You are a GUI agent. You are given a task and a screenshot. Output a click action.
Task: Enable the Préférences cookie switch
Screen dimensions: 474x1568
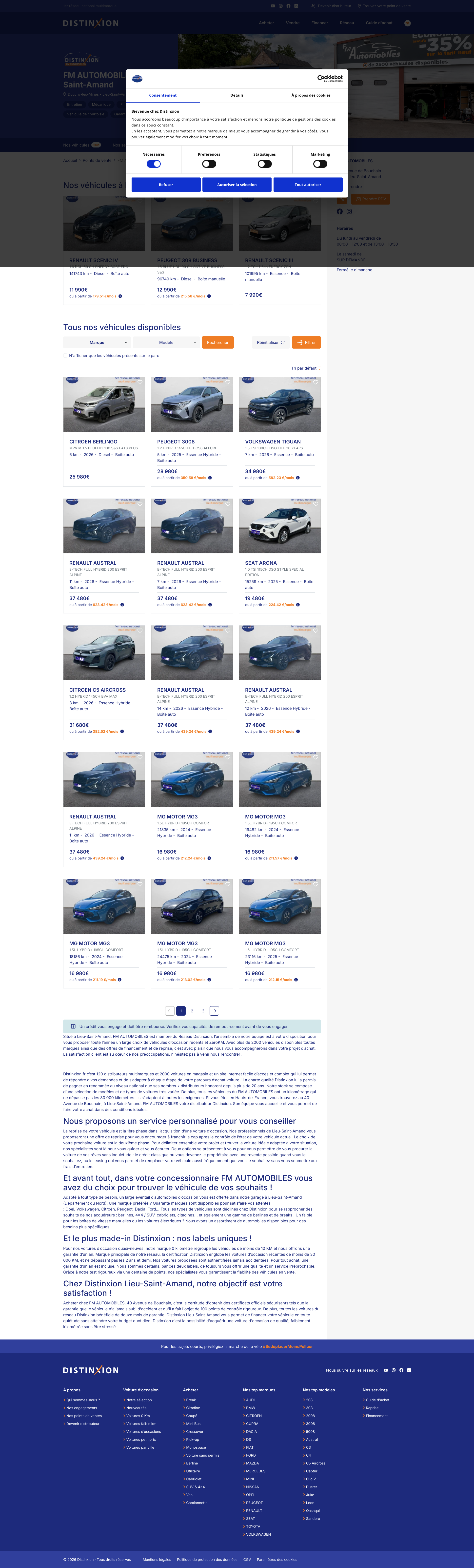pos(209,164)
